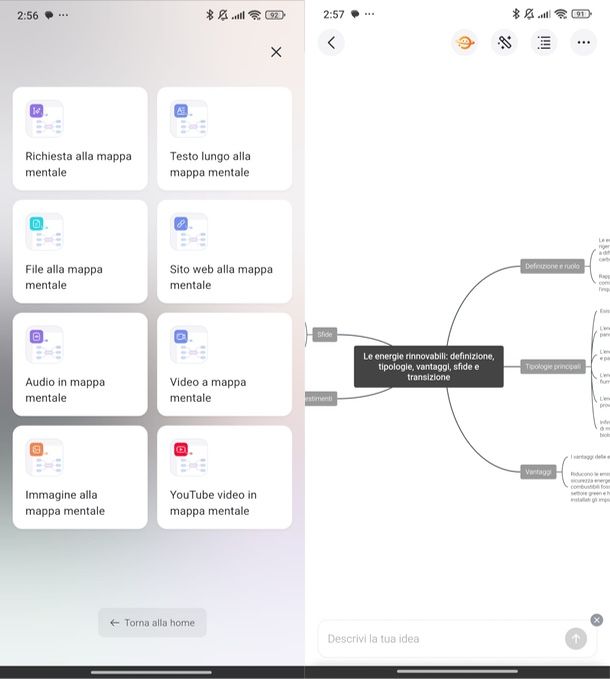
Task: Tap the Bluetooth icon in the right status bar
Action: [516, 14]
